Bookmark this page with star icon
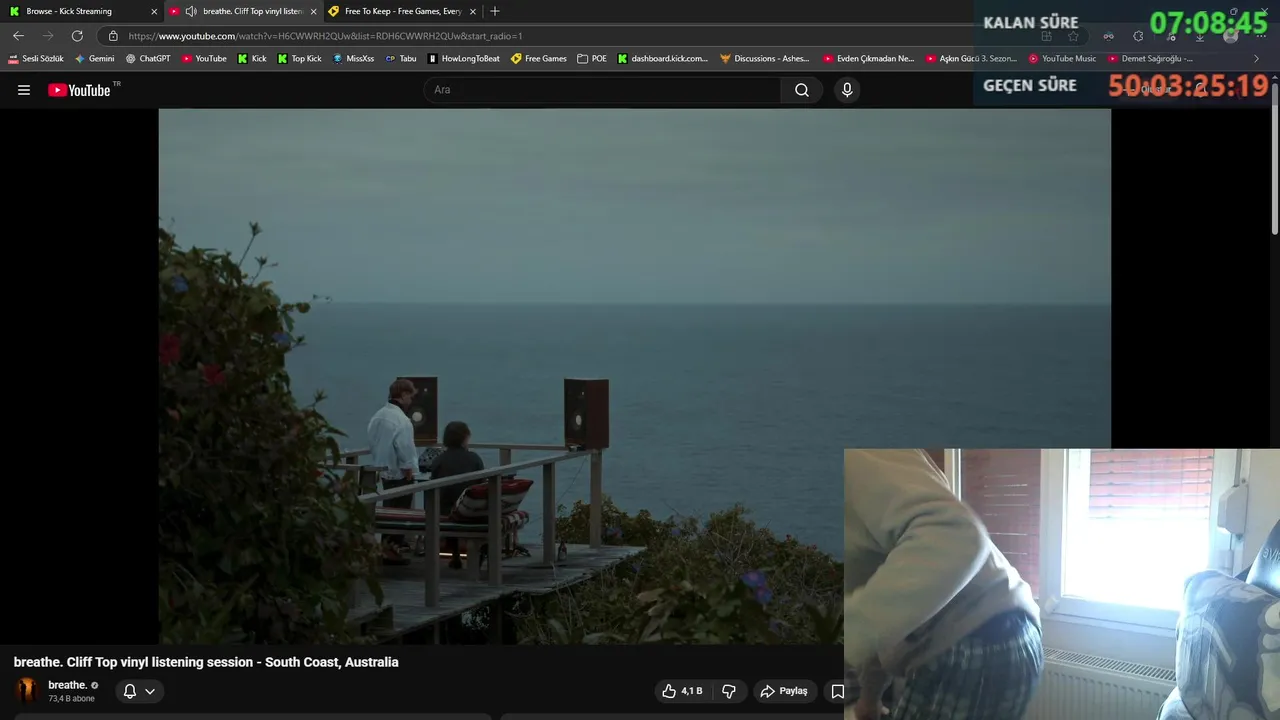The image size is (1280, 720). tap(1073, 36)
